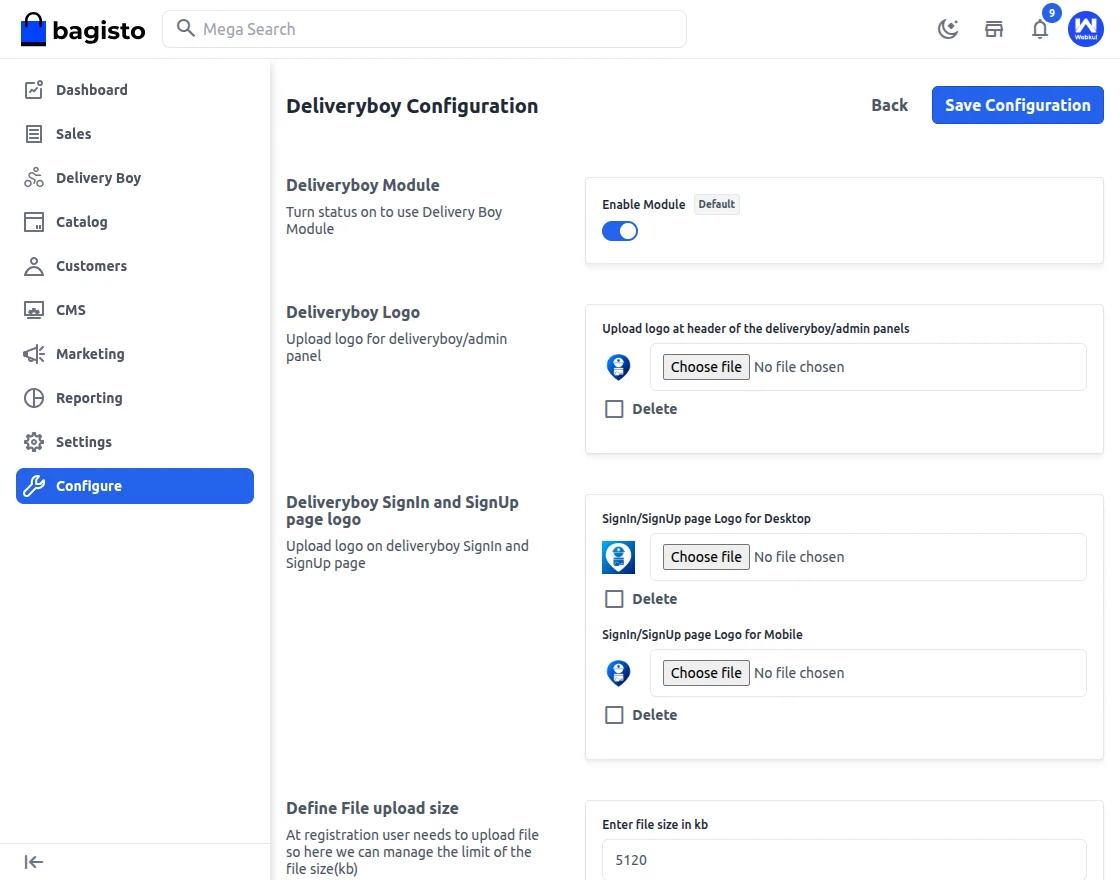Click the bagisto logo

tap(83, 30)
